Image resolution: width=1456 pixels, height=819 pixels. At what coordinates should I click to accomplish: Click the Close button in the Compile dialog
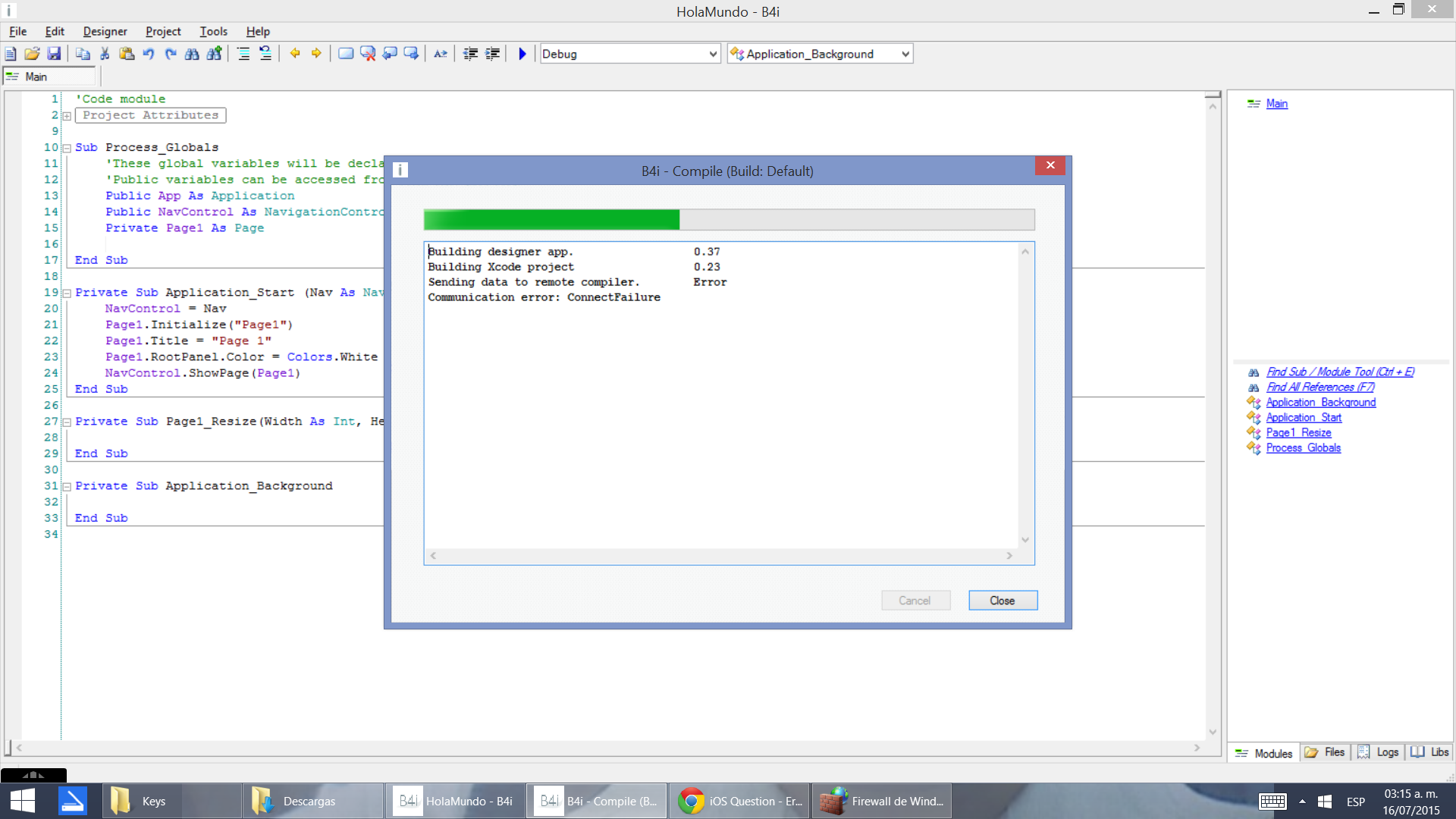[x=1002, y=601]
